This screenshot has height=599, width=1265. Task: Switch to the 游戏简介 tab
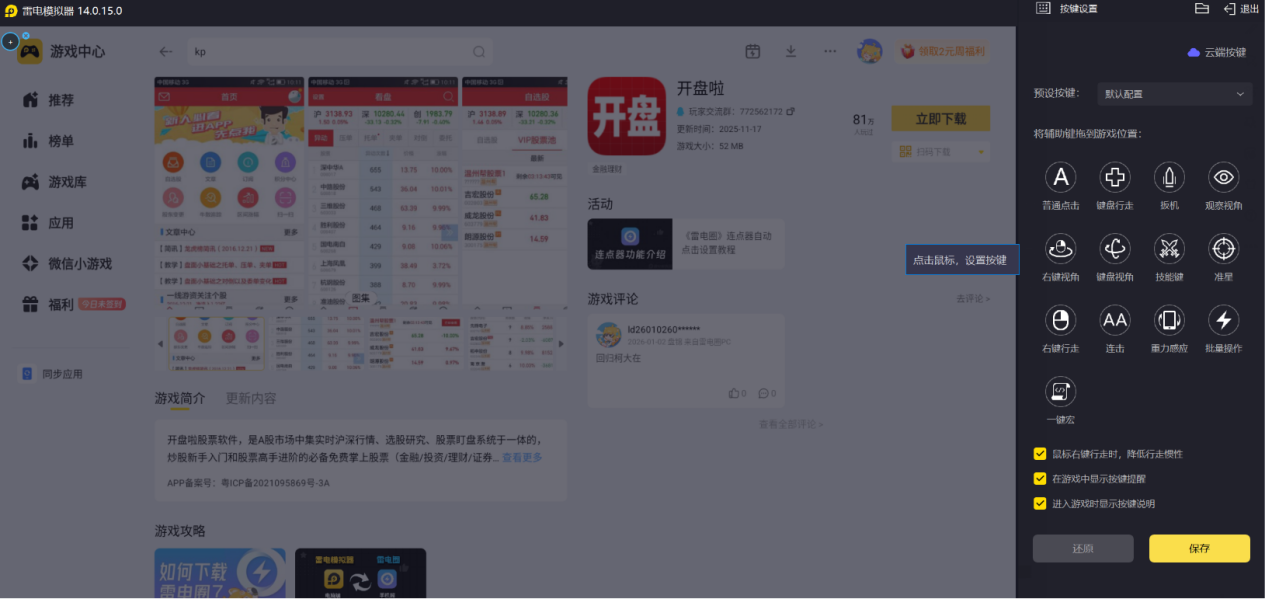(x=180, y=398)
